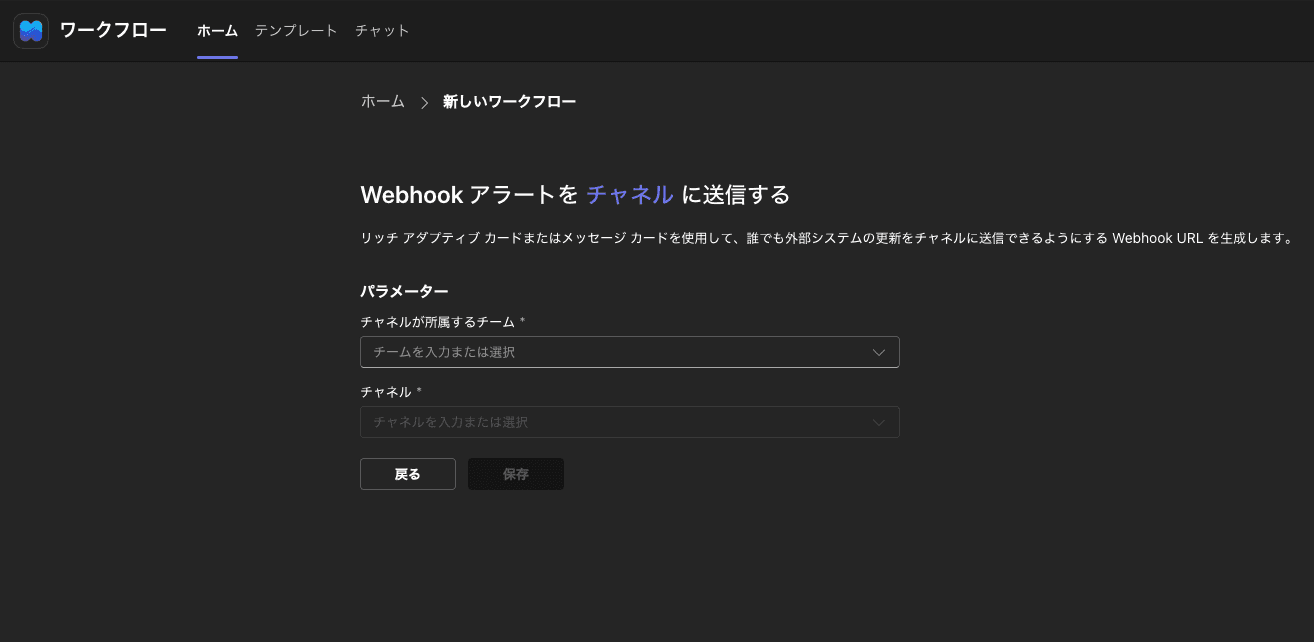Click the 戻る button
The width and height of the screenshot is (1314, 642).
408,474
